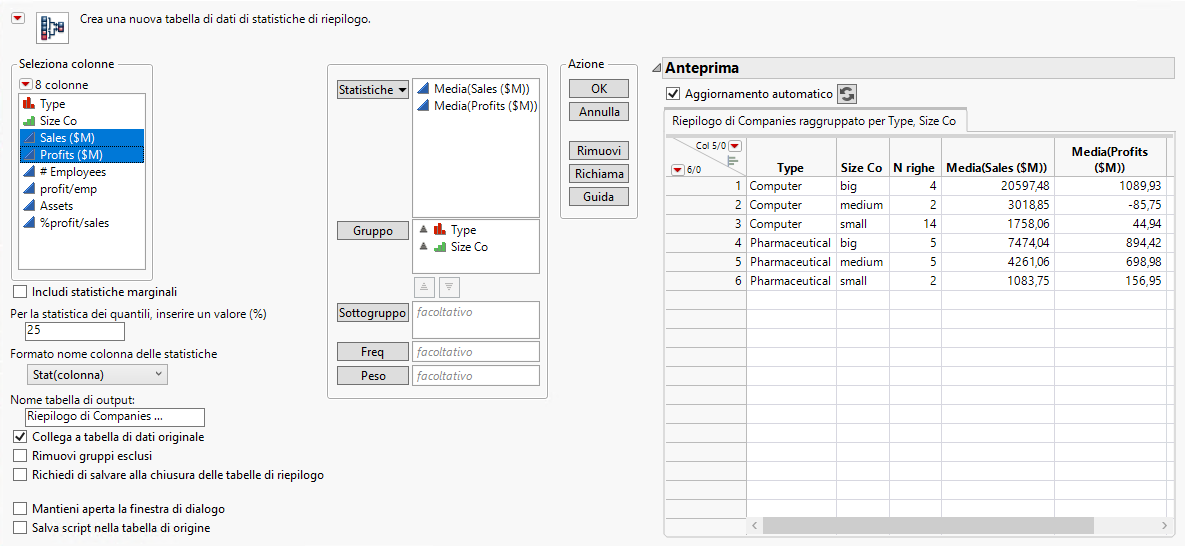Viewport: 1185px width, 546px height.
Task: Open the Statistiche dropdown button
Action: 373,89
